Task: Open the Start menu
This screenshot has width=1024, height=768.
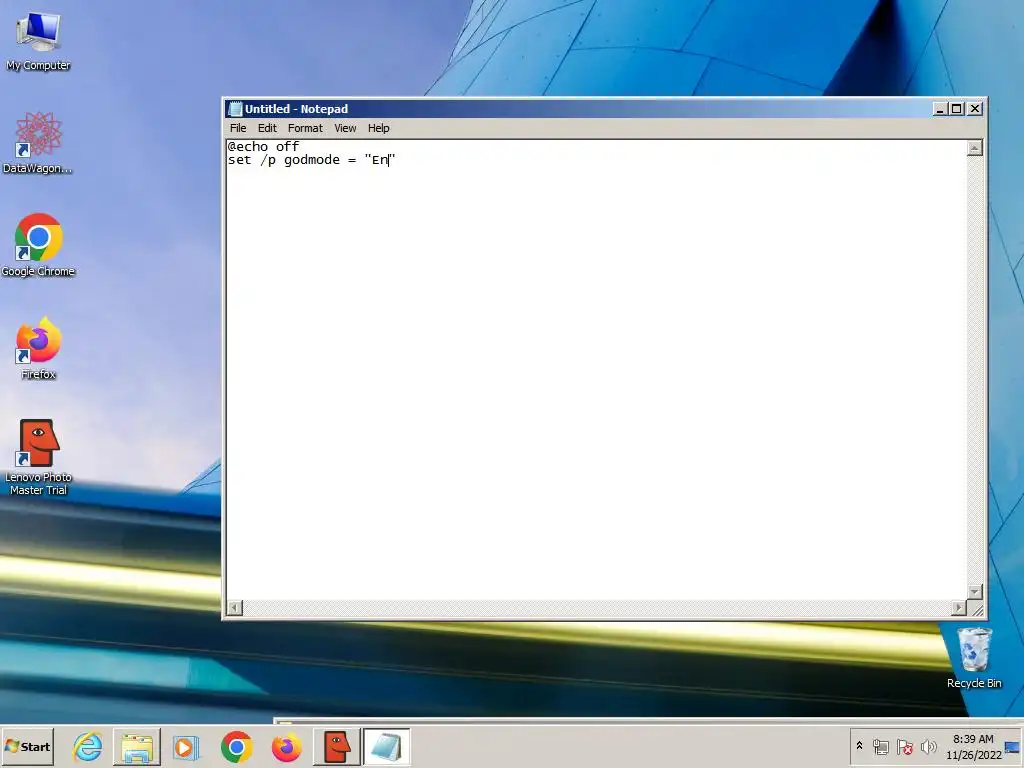Action: 27,746
